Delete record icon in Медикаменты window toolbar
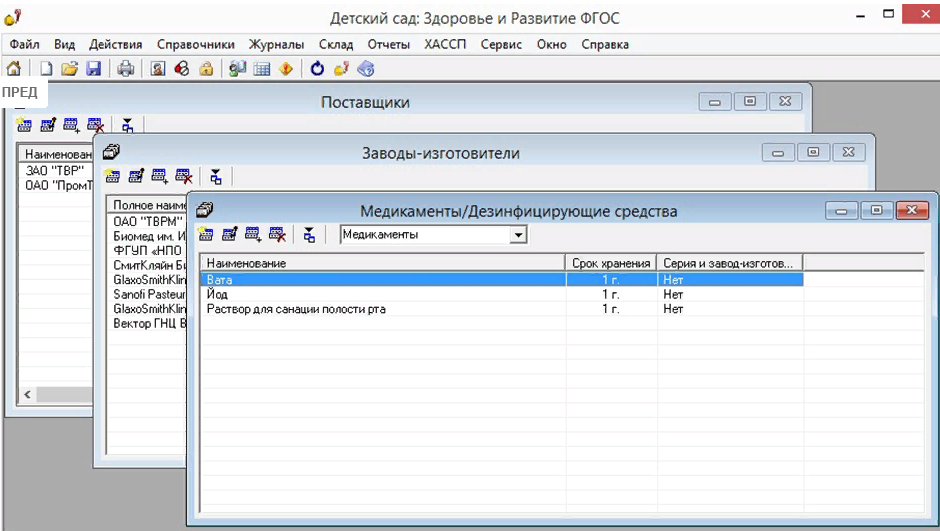The image size is (940, 531). (278, 235)
